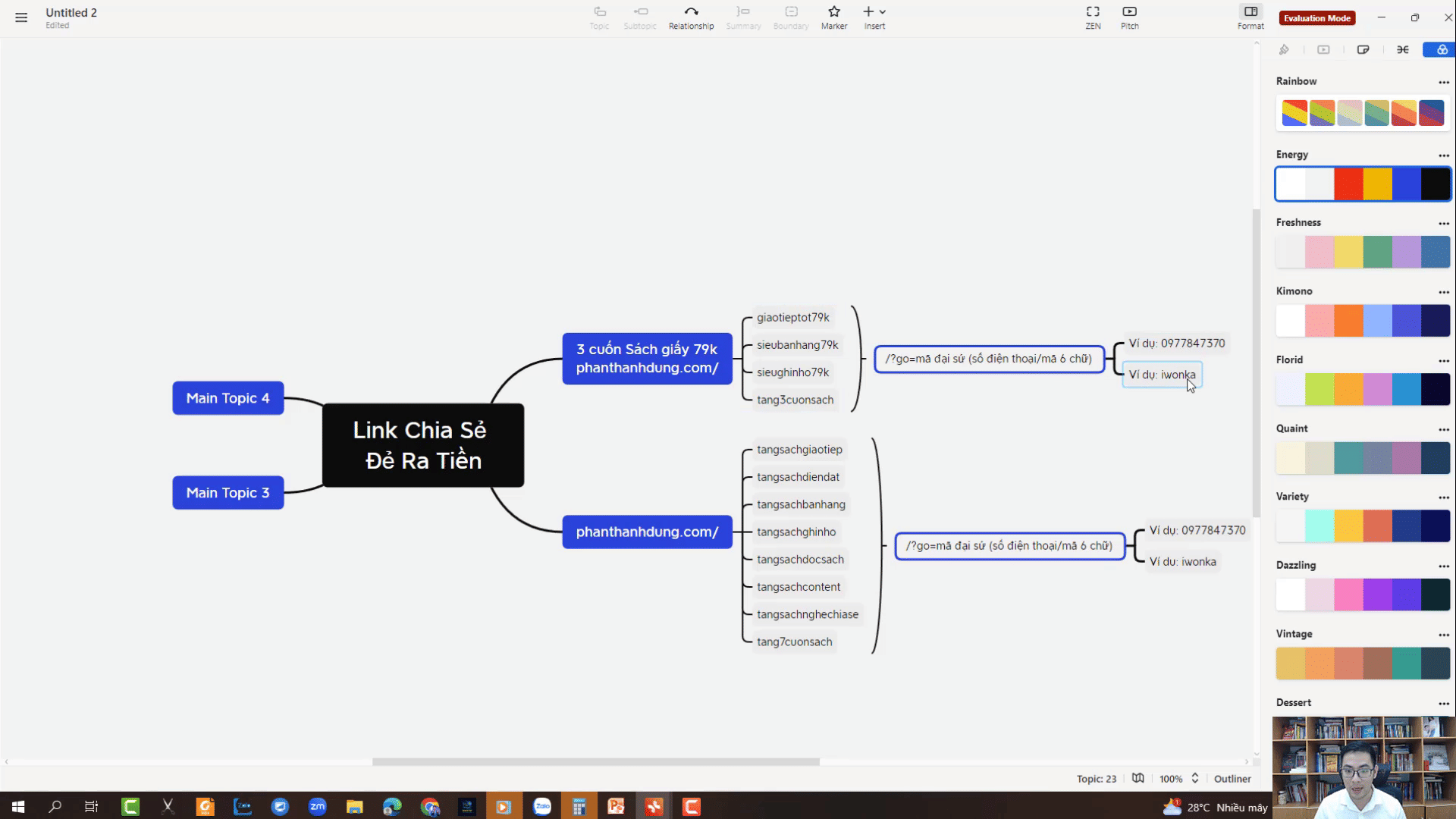Open the Marker star tool
Screen dimensions: 1456x819
(x=833, y=17)
